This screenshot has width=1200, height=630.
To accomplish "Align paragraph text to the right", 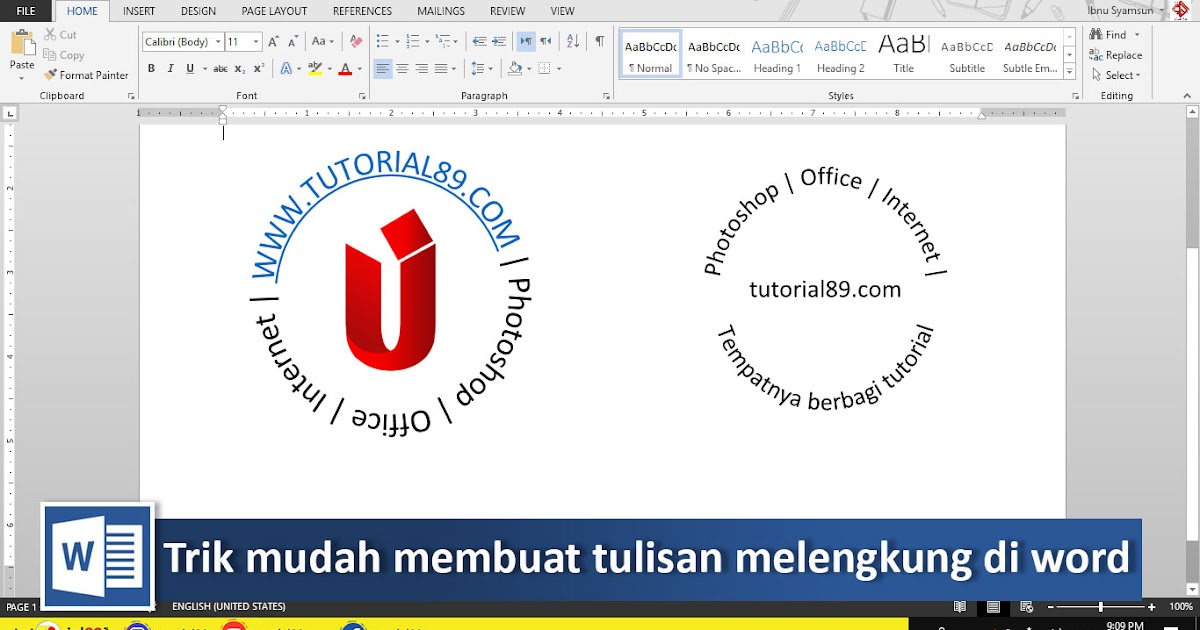I will pos(422,69).
